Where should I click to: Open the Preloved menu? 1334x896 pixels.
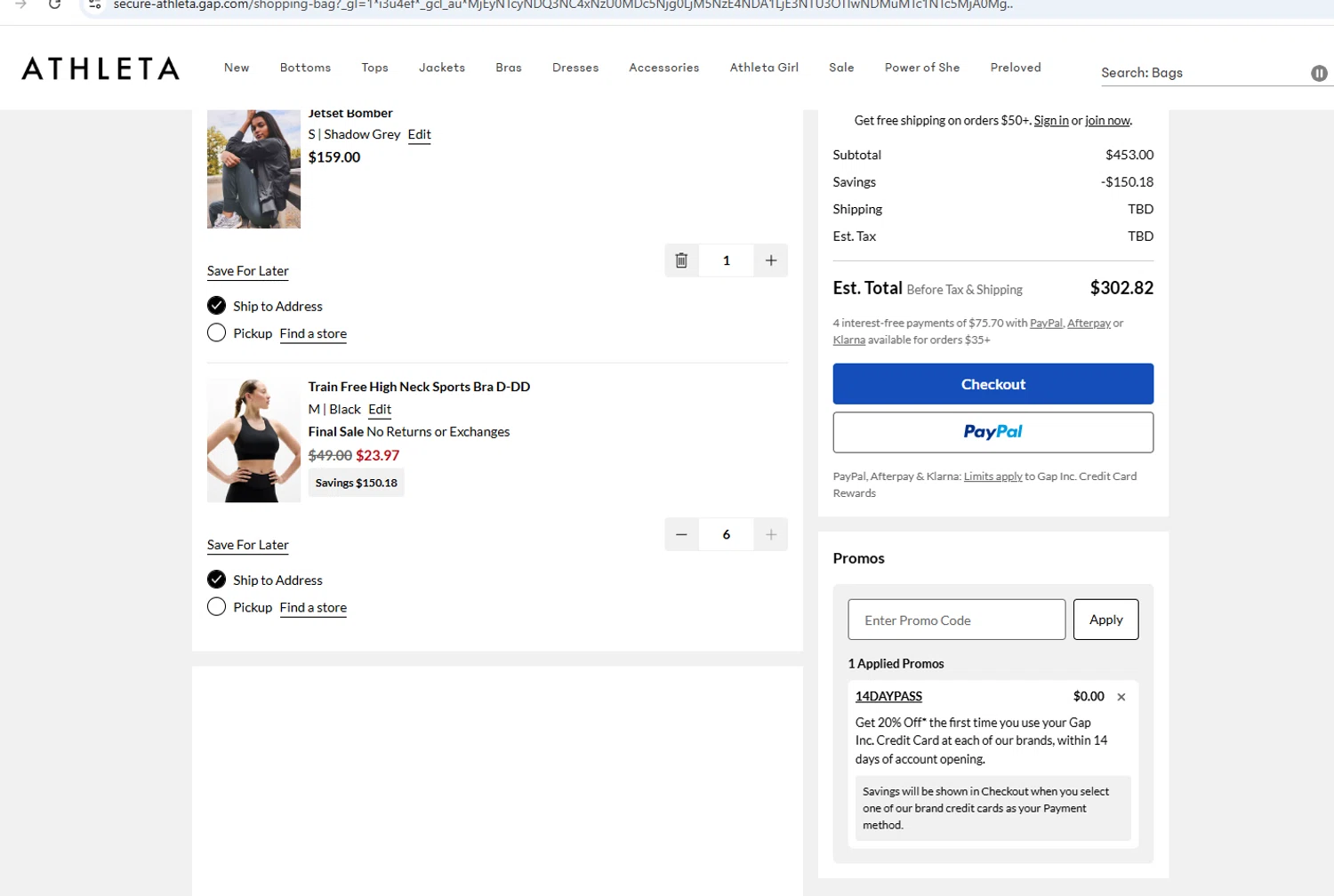(x=1016, y=68)
